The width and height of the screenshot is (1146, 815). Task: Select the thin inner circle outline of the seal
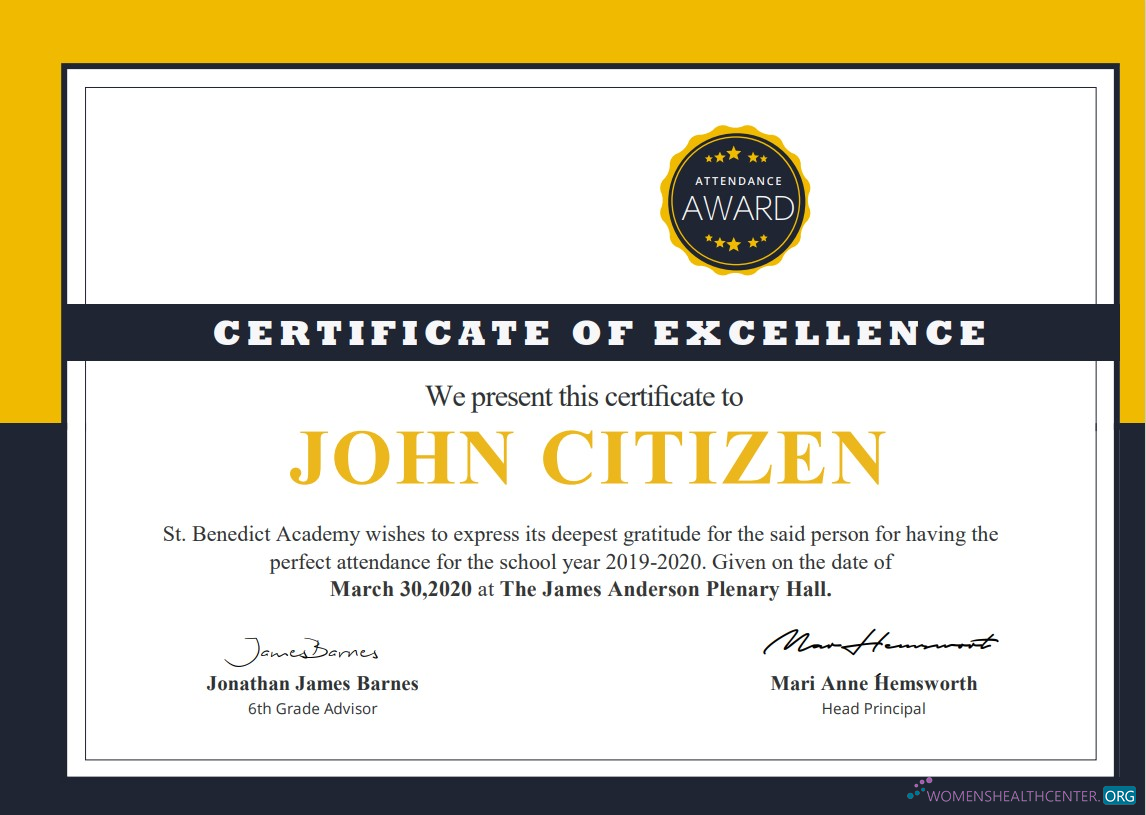673,200
